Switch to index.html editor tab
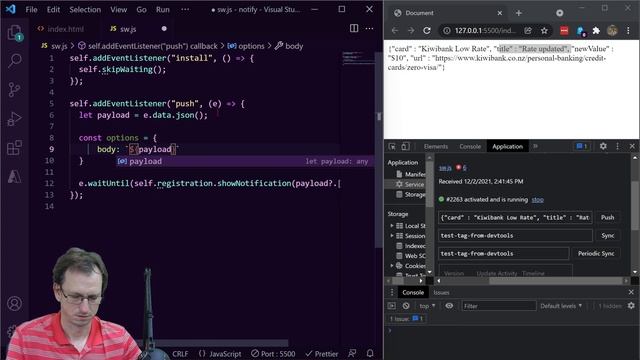The height and width of the screenshot is (360, 640). [65, 29]
